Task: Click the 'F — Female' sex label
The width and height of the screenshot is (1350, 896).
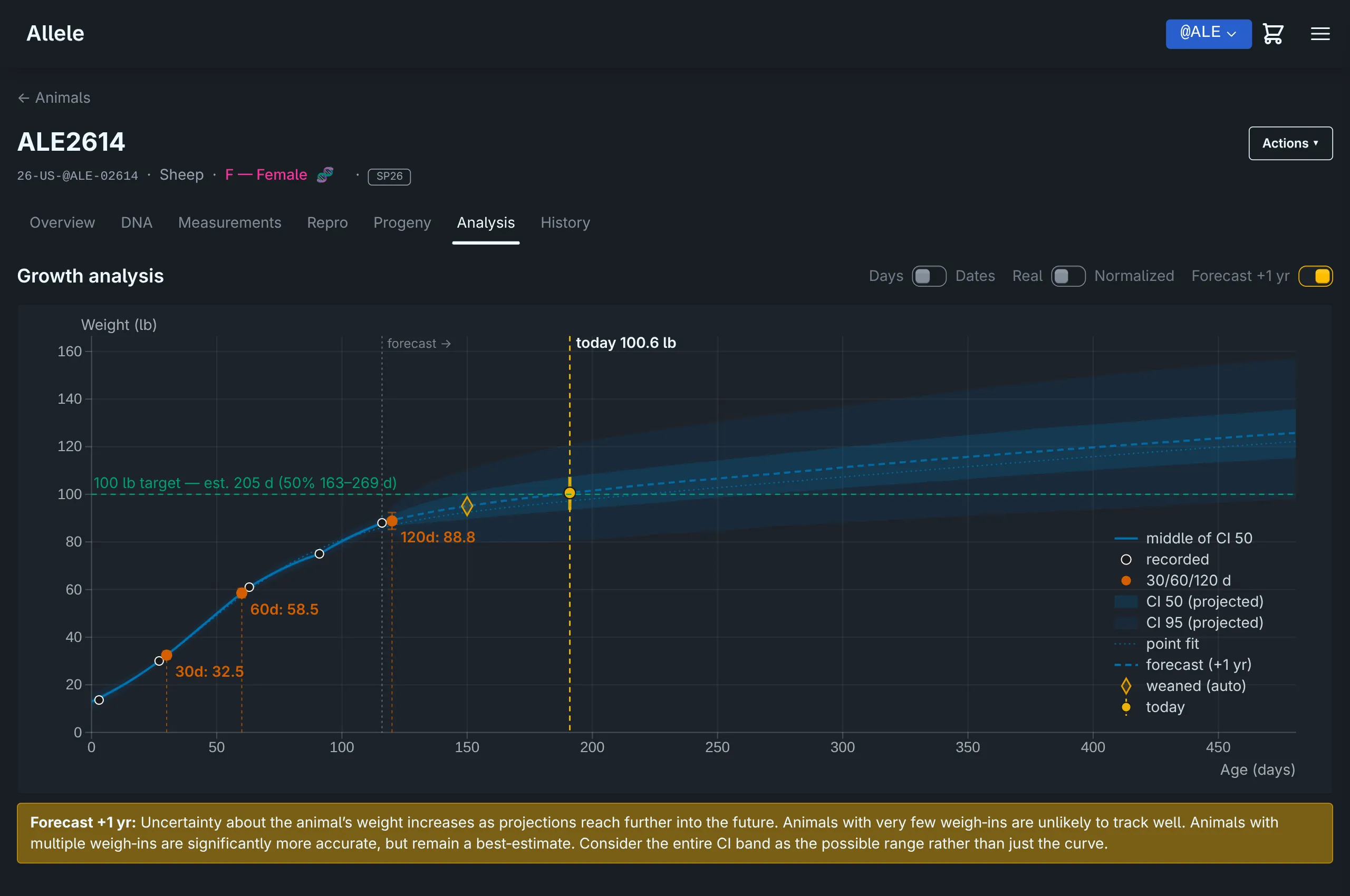Action: (266, 174)
